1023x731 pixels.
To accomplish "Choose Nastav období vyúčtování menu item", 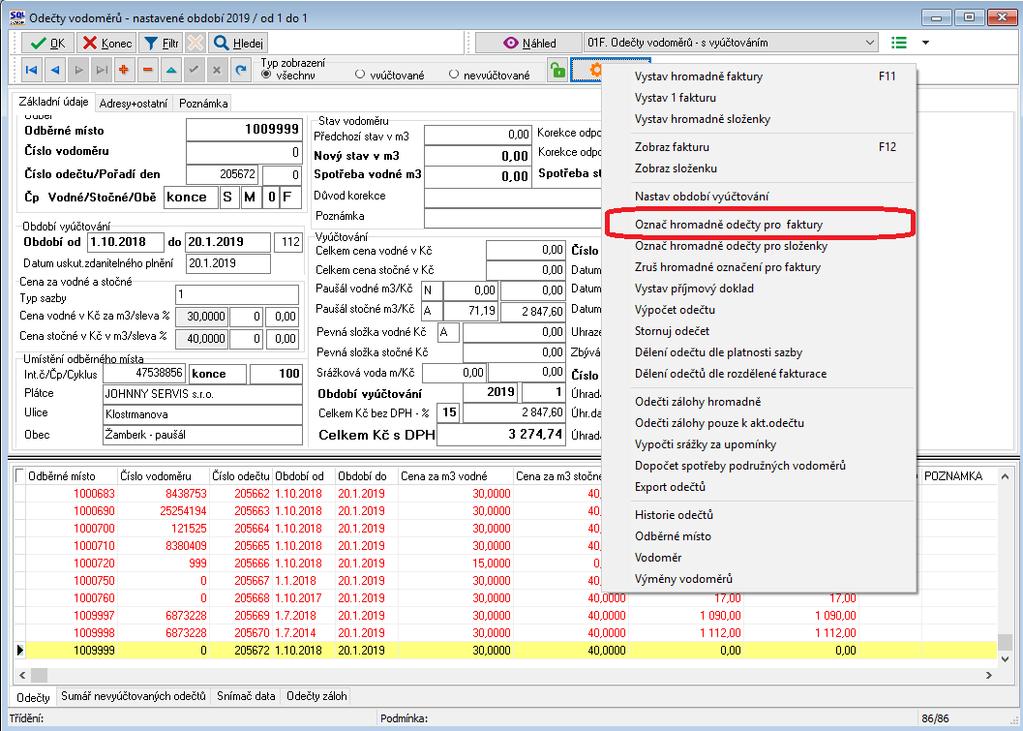I will (x=759, y=196).
